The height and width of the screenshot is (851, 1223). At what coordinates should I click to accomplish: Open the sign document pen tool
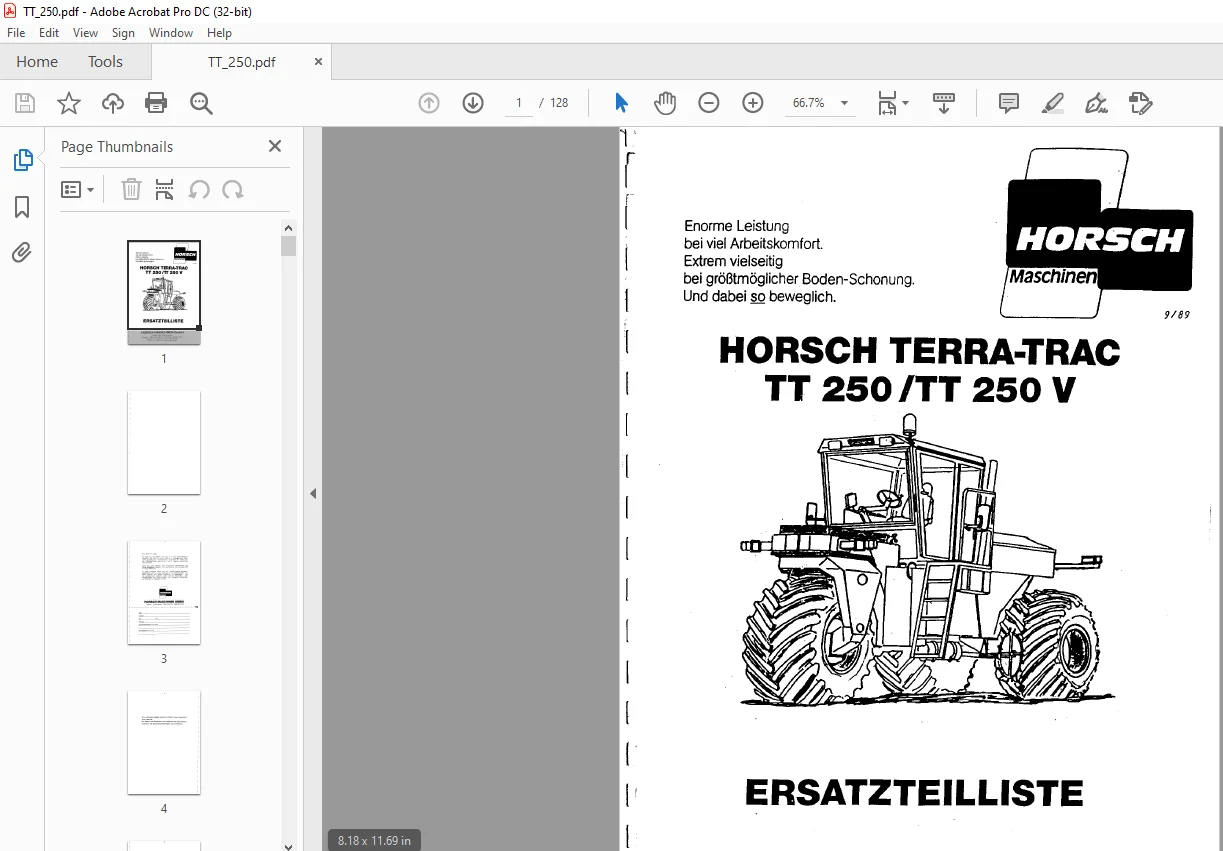(1097, 103)
